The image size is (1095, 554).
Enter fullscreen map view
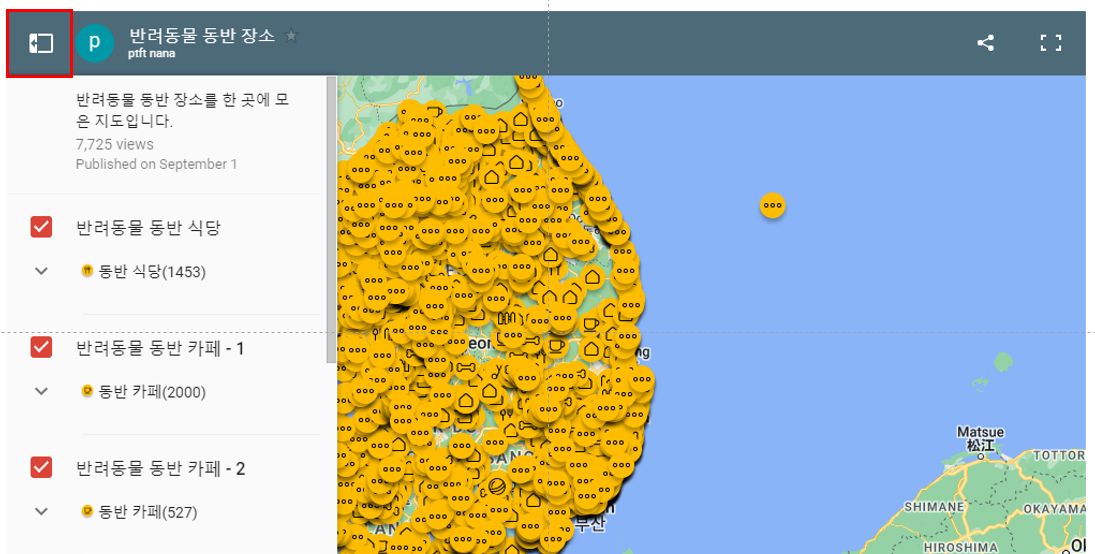[x=1049, y=43]
